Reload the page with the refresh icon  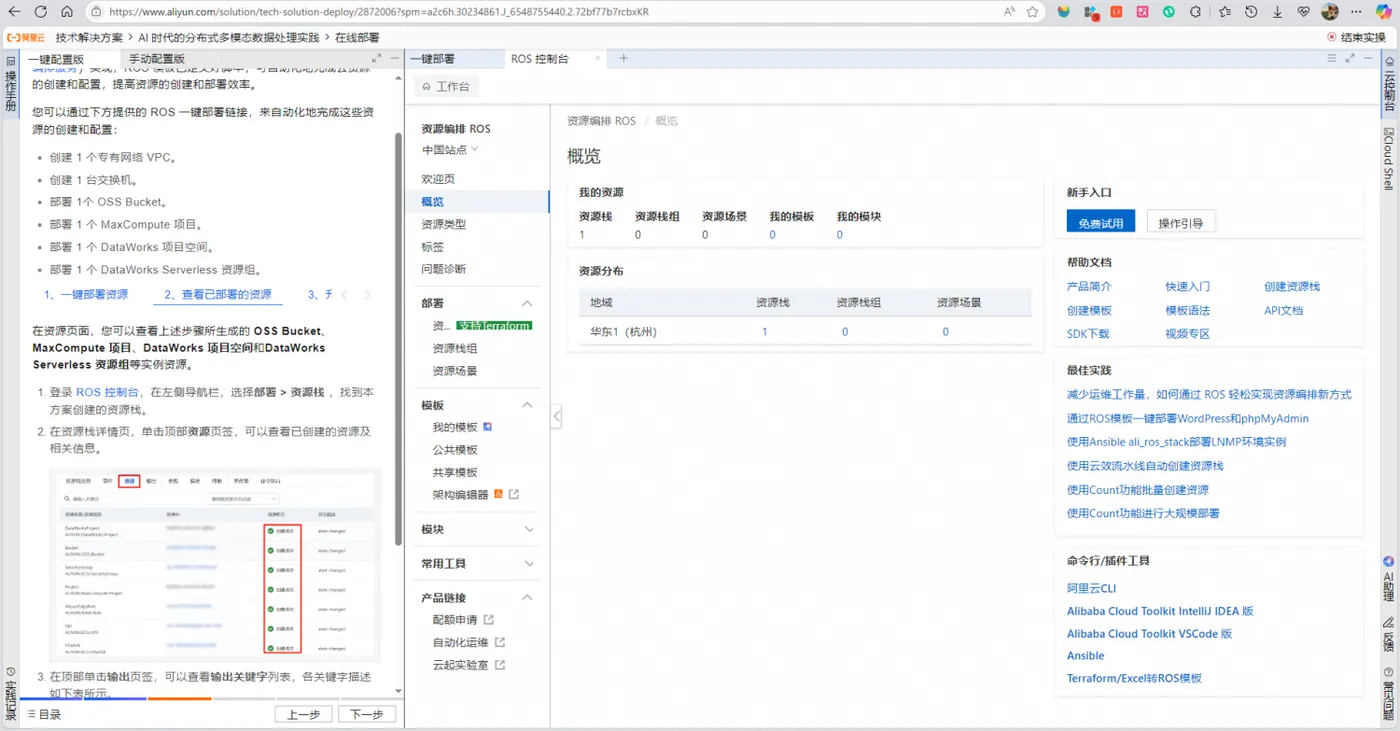[41, 12]
